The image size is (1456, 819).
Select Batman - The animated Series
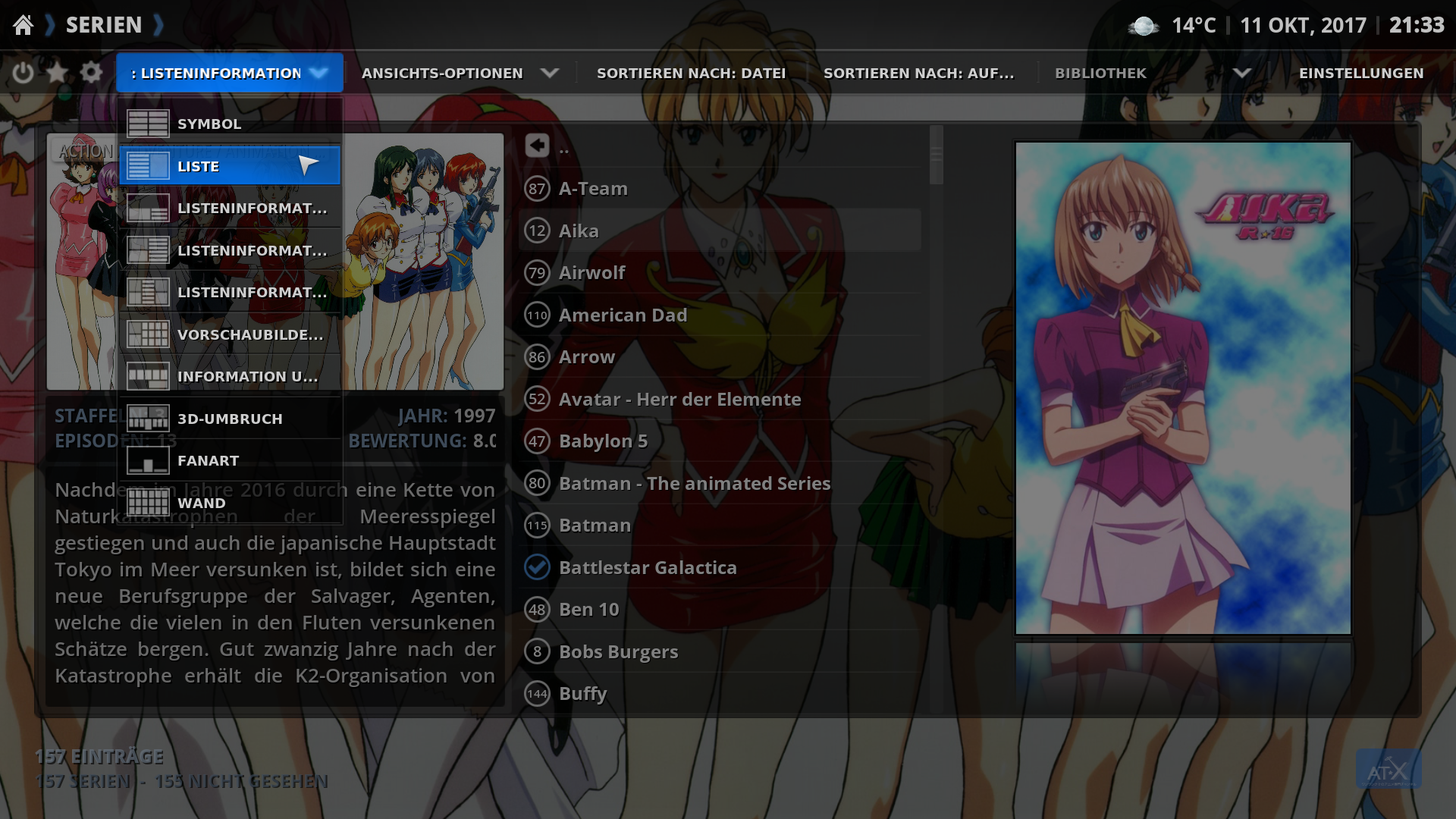(x=720, y=483)
